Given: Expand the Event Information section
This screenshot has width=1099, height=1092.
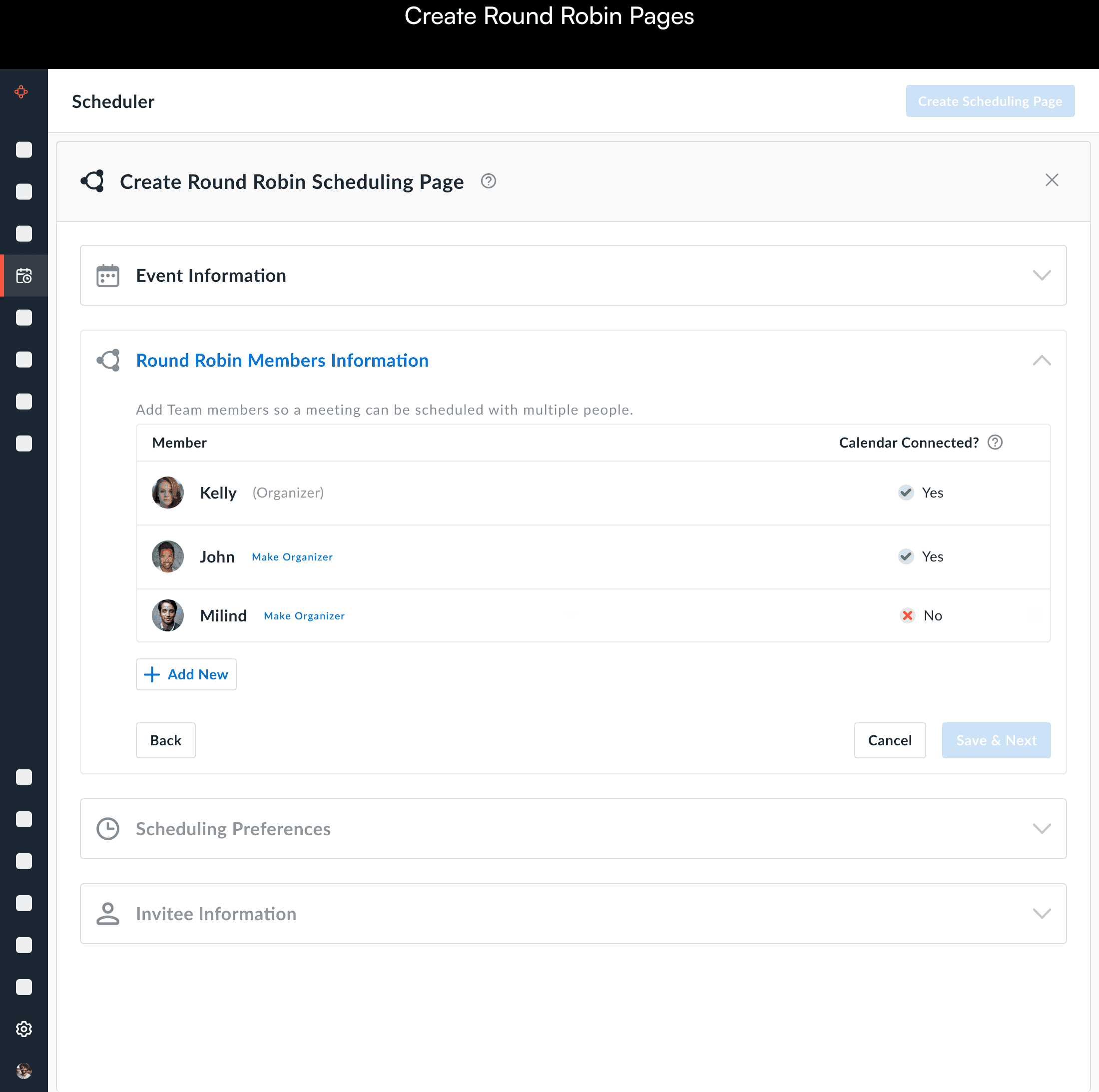Looking at the screenshot, I should (1041, 275).
